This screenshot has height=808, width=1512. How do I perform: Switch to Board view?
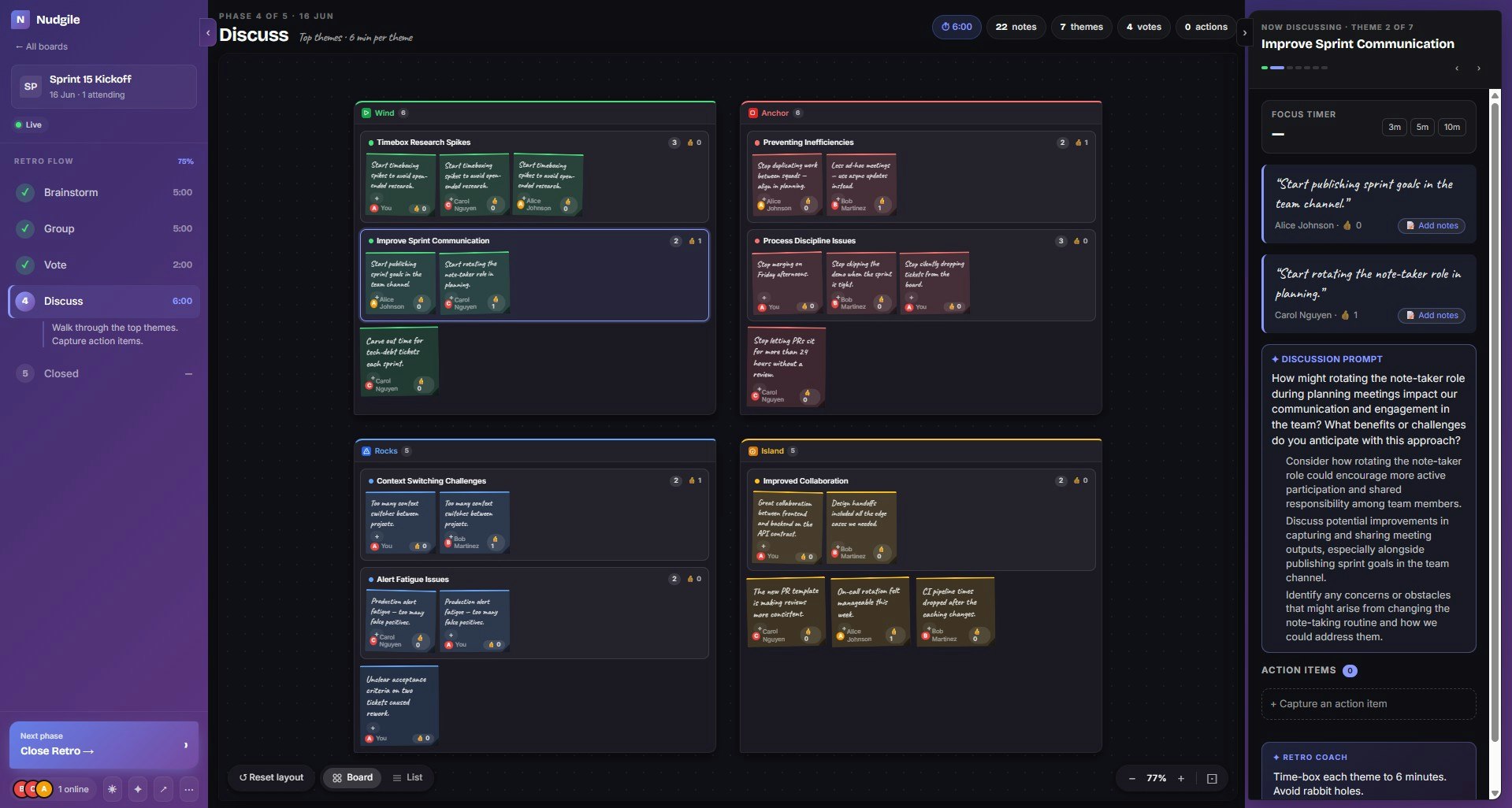tap(352, 777)
